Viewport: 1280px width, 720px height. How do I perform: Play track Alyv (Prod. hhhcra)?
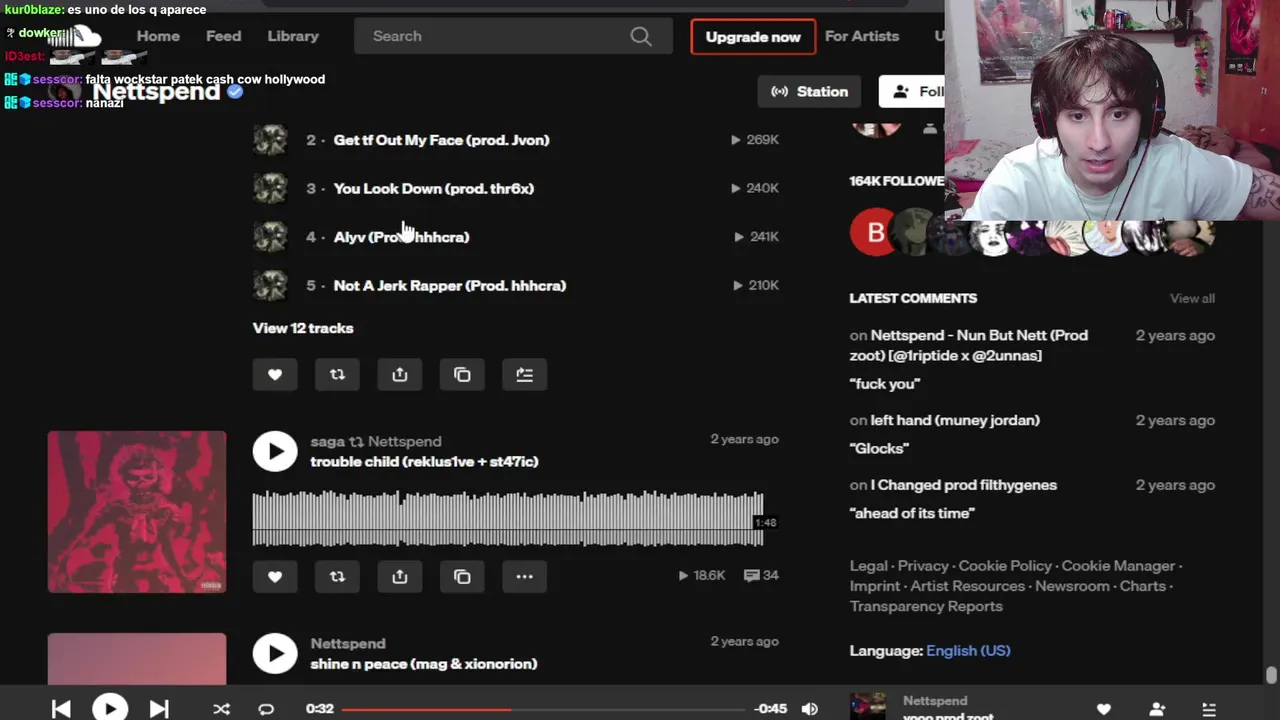coord(401,237)
